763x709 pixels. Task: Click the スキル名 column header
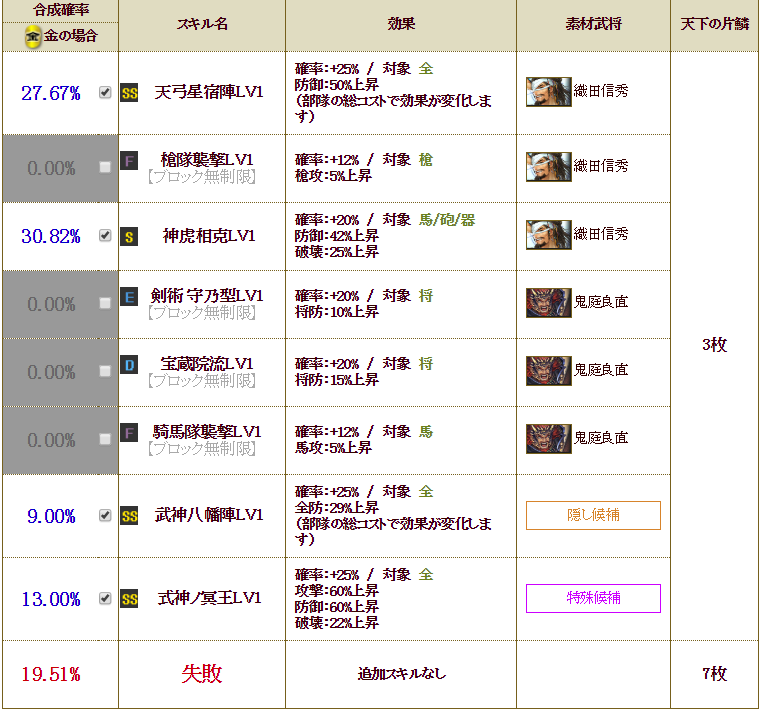point(202,24)
